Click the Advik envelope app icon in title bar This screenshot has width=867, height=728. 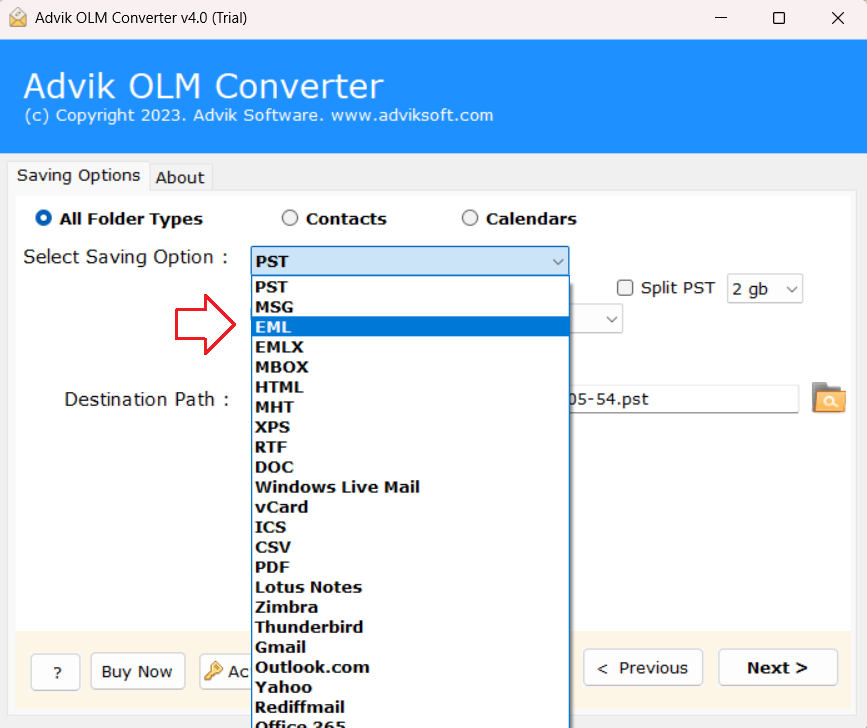17,18
